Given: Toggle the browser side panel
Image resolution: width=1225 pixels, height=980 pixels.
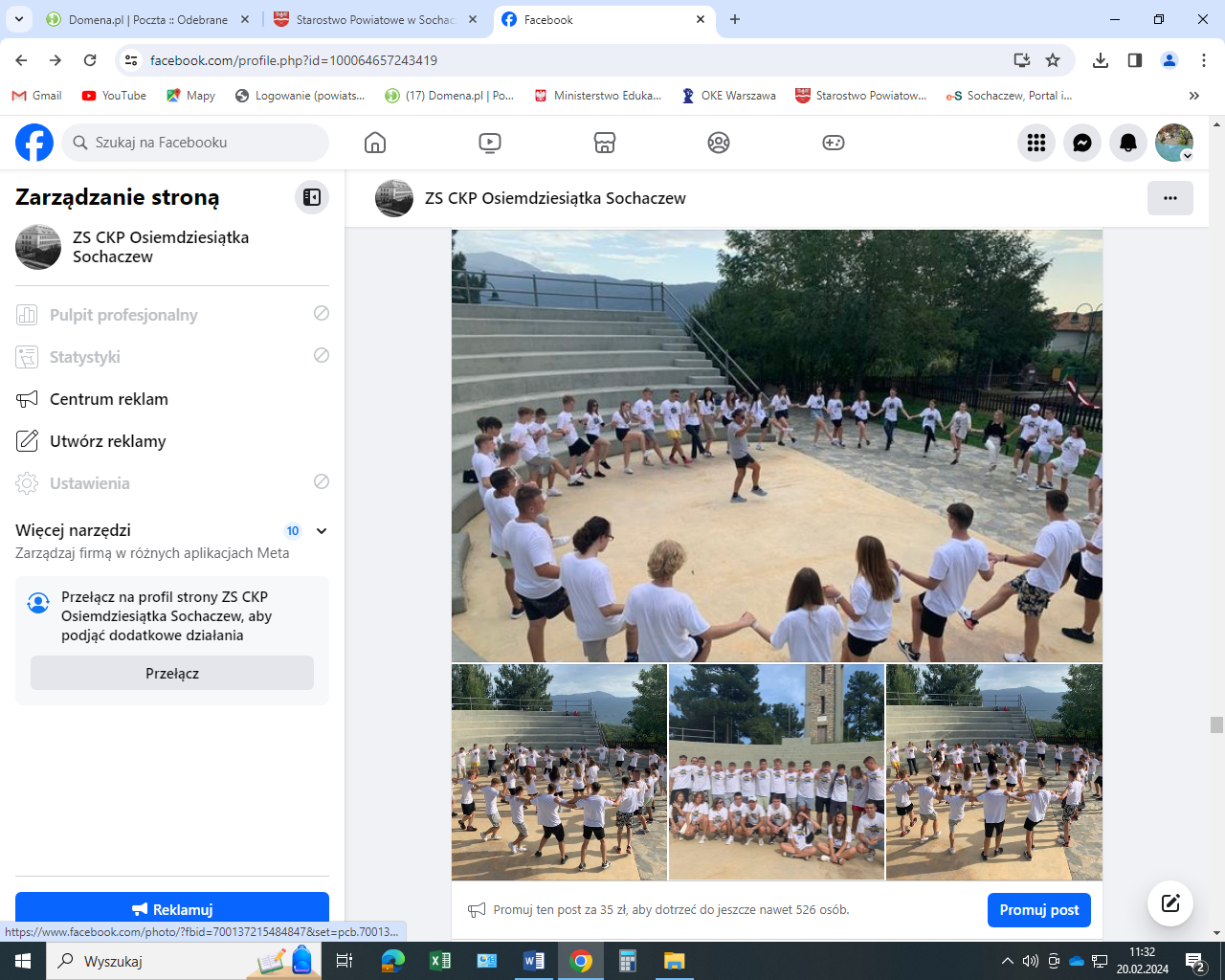Looking at the screenshot, I should [x=1135, y=60].
